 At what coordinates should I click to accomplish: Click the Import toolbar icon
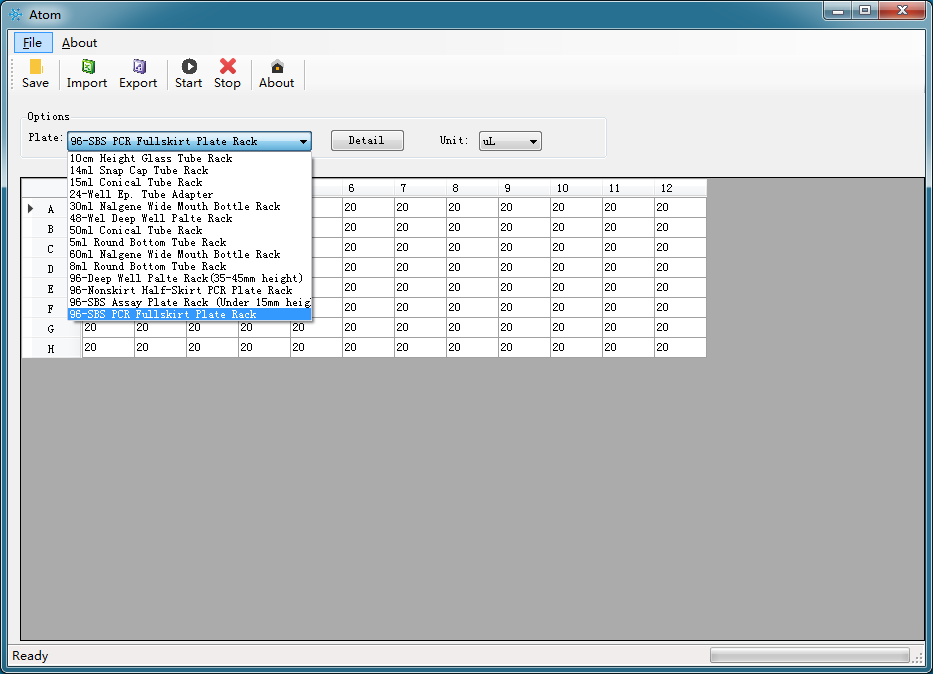tap(87, 73)
